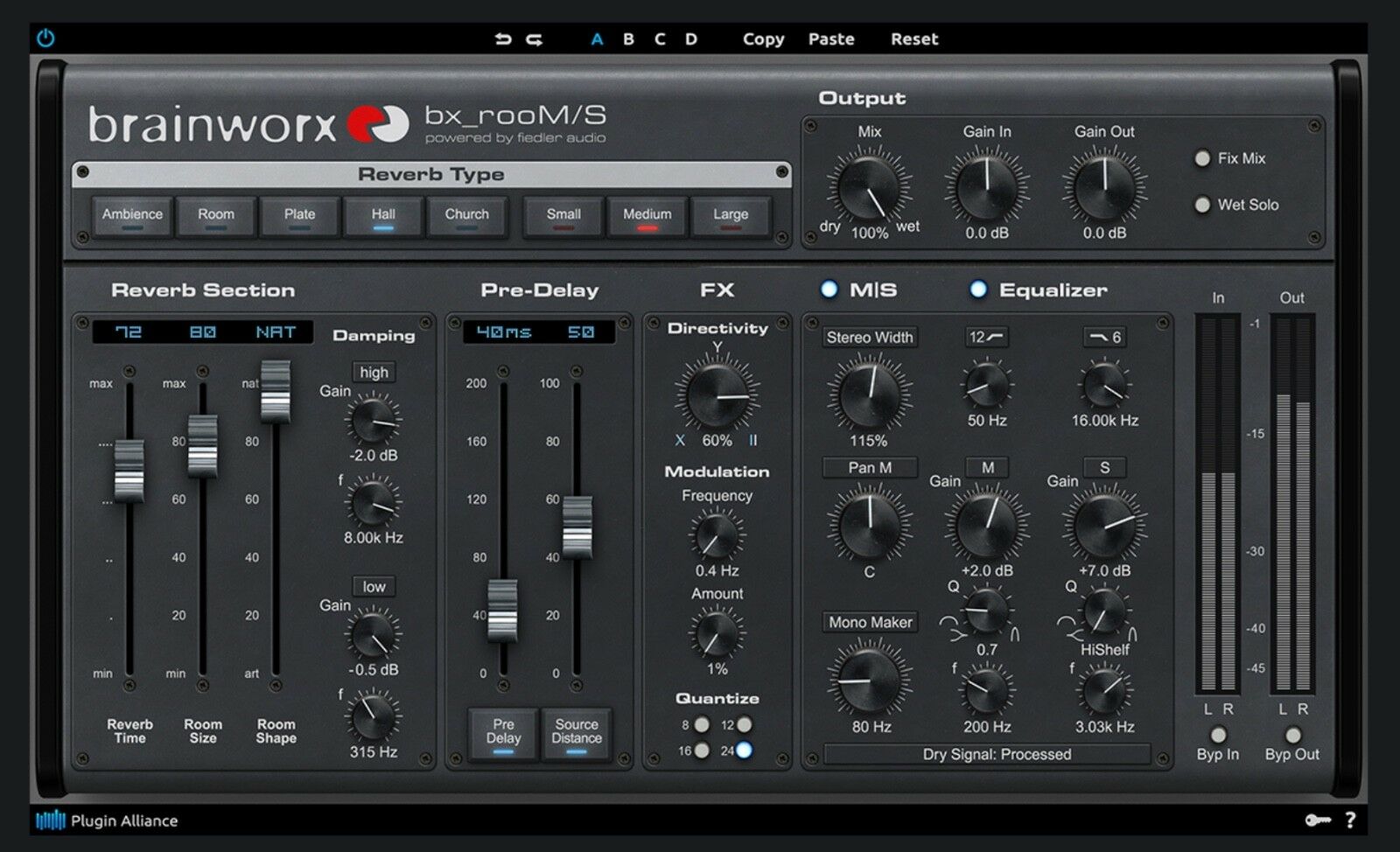This screenshot has width=1400, height=852.
Task: Select the Medium size button
Action: pyautogui.click(x=647, y=216)
